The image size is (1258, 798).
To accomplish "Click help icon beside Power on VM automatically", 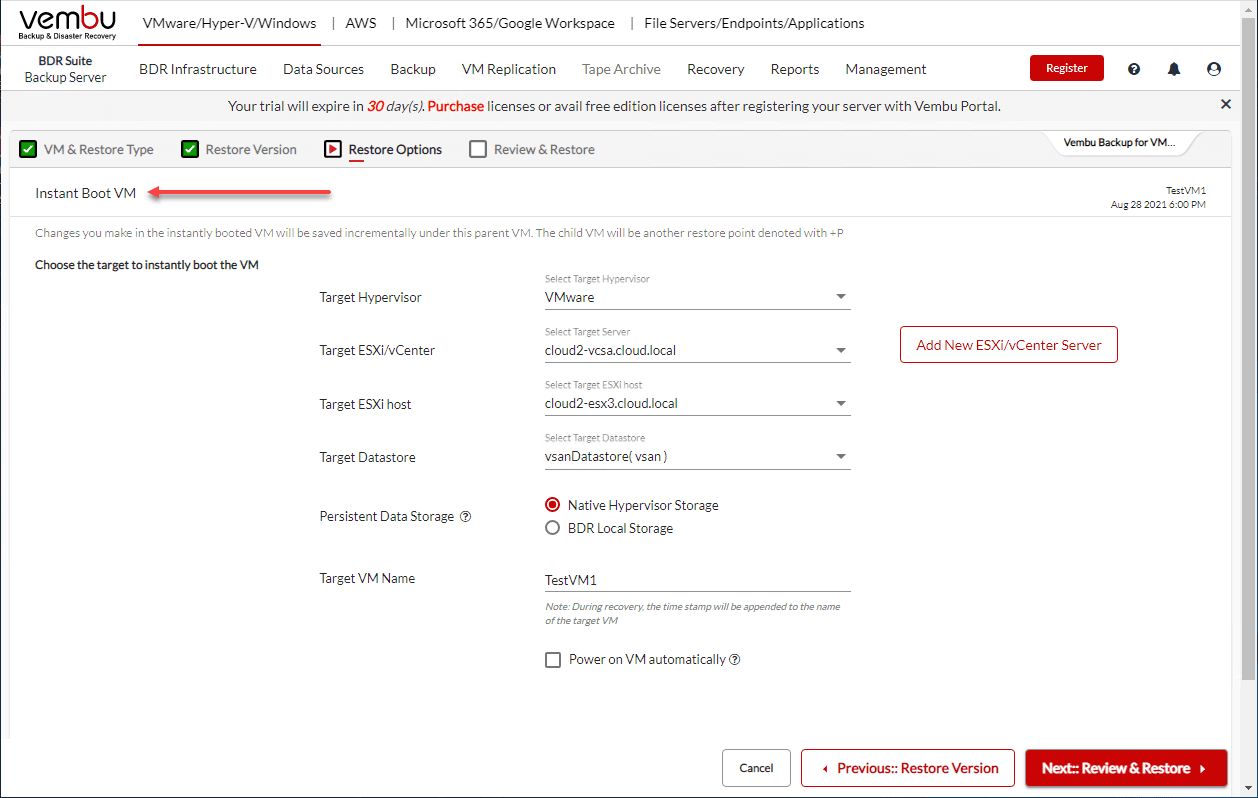I will point(735,660).
